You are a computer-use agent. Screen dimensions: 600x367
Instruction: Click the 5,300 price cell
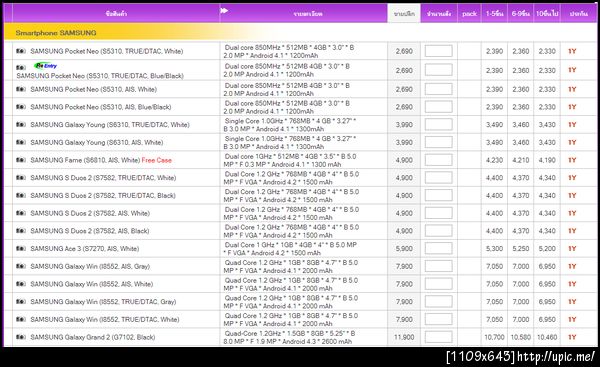click(494, 248)
